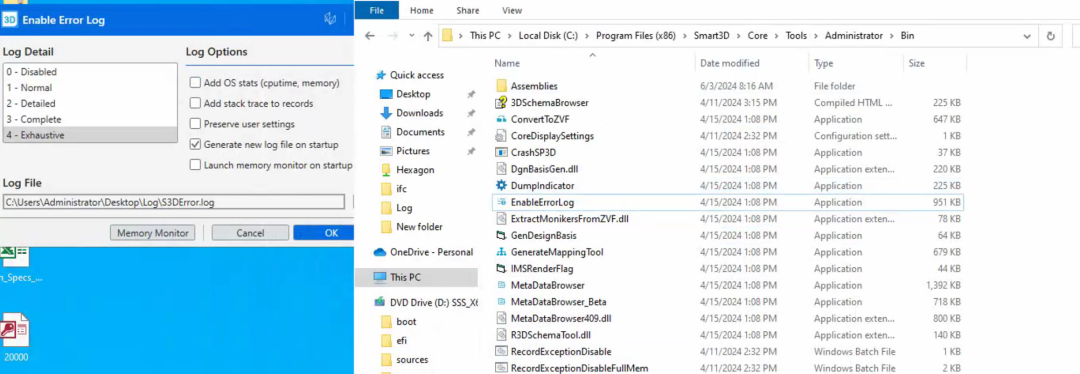Check Launch memory monitor on startup
This screenshot has width=1080, height=374.
tap(195, 165)
